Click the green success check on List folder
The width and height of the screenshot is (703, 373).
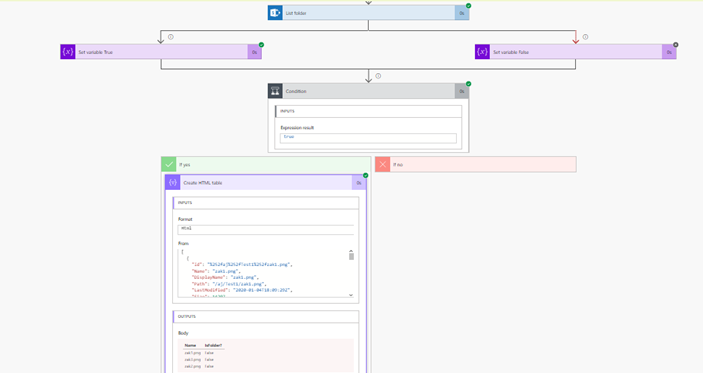pyautogui.click(x=469, y=6)
